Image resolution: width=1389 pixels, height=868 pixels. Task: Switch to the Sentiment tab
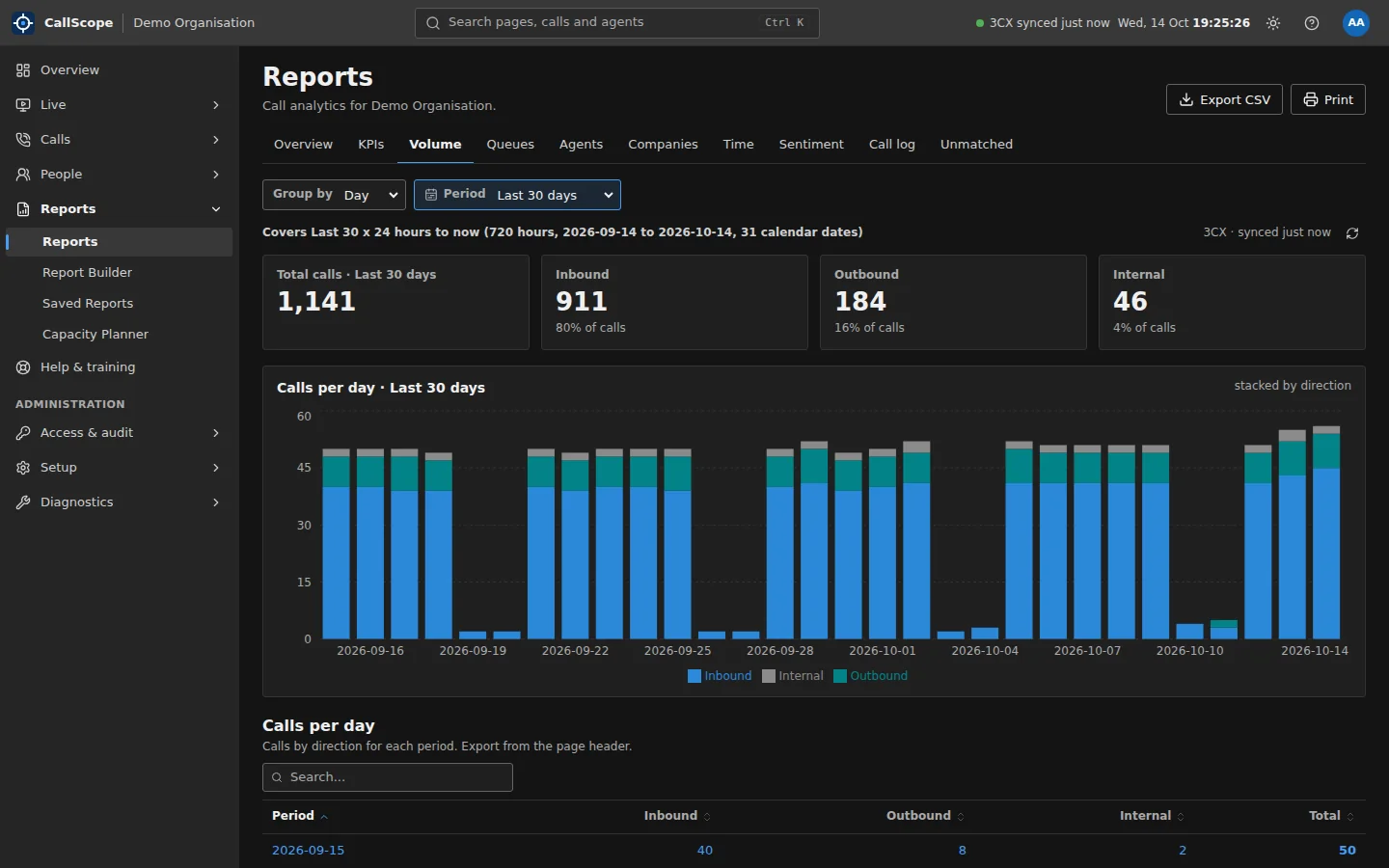point(811,145)
